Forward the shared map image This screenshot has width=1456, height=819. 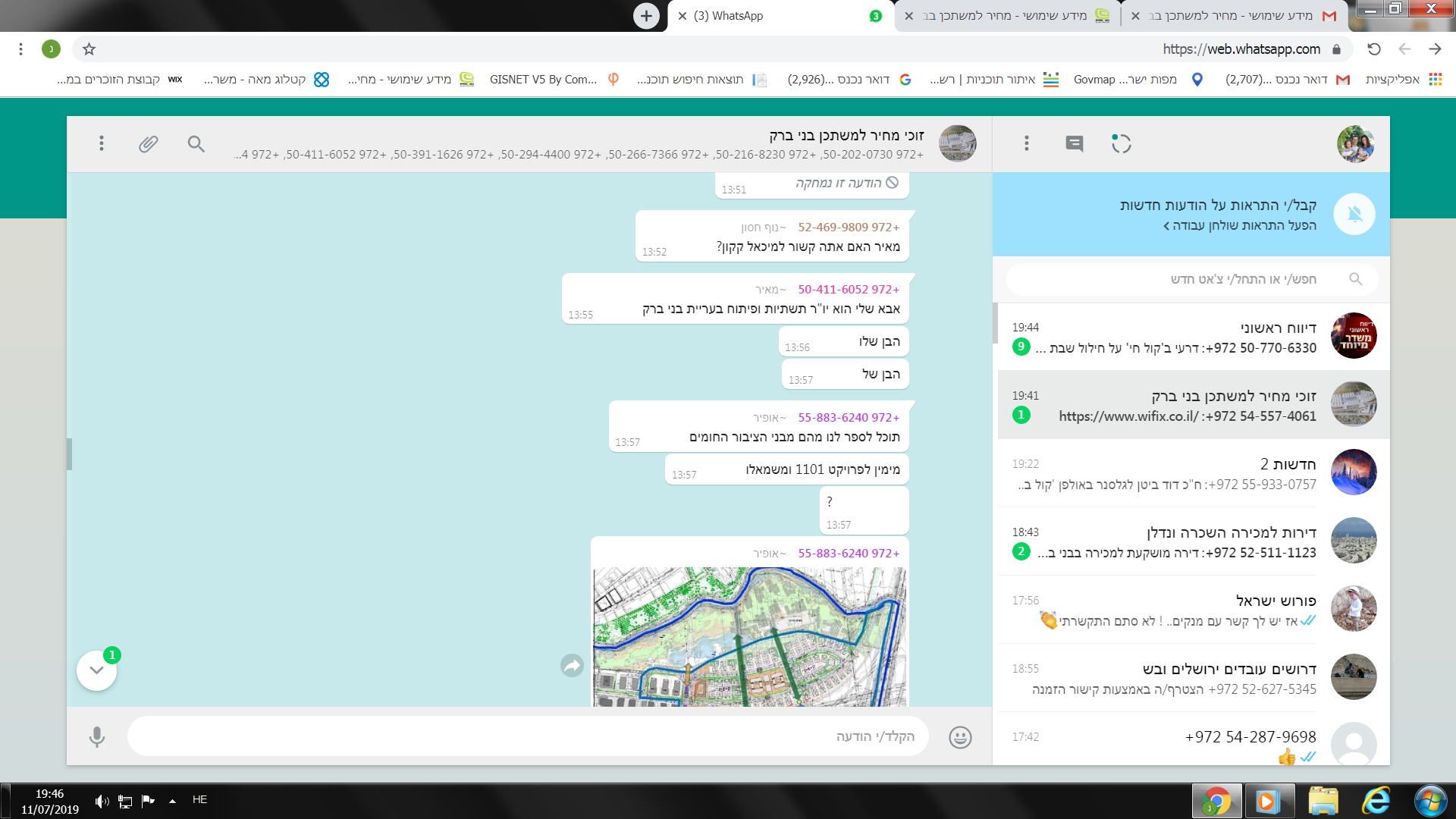point(572,666)
